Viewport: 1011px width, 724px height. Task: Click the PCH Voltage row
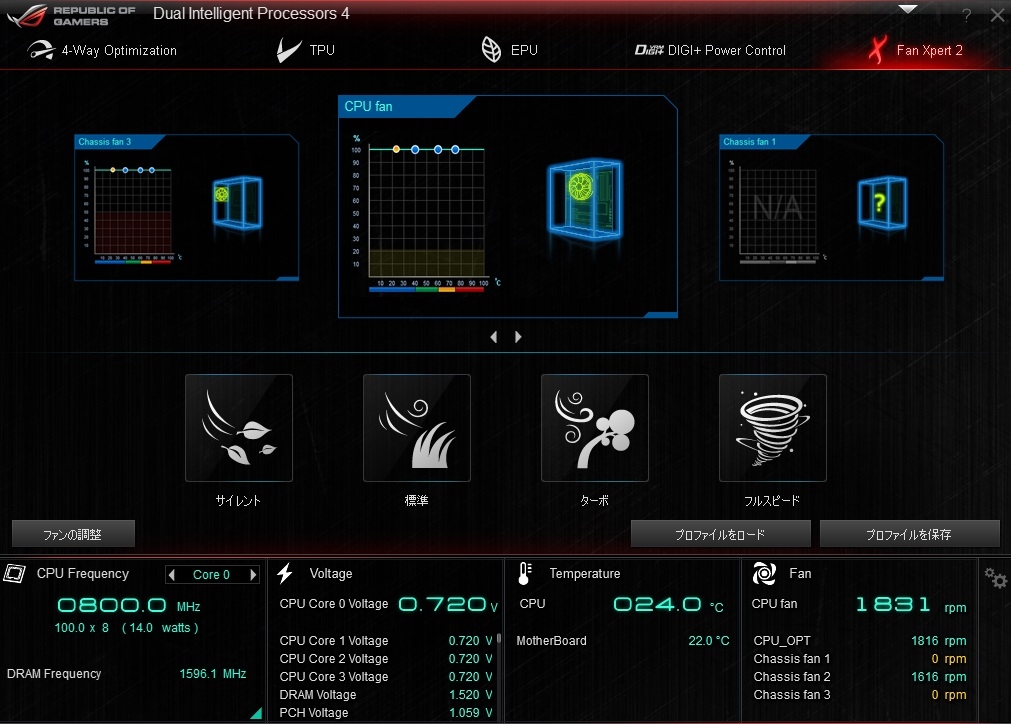pyautogui.click(x=386, y=713)
